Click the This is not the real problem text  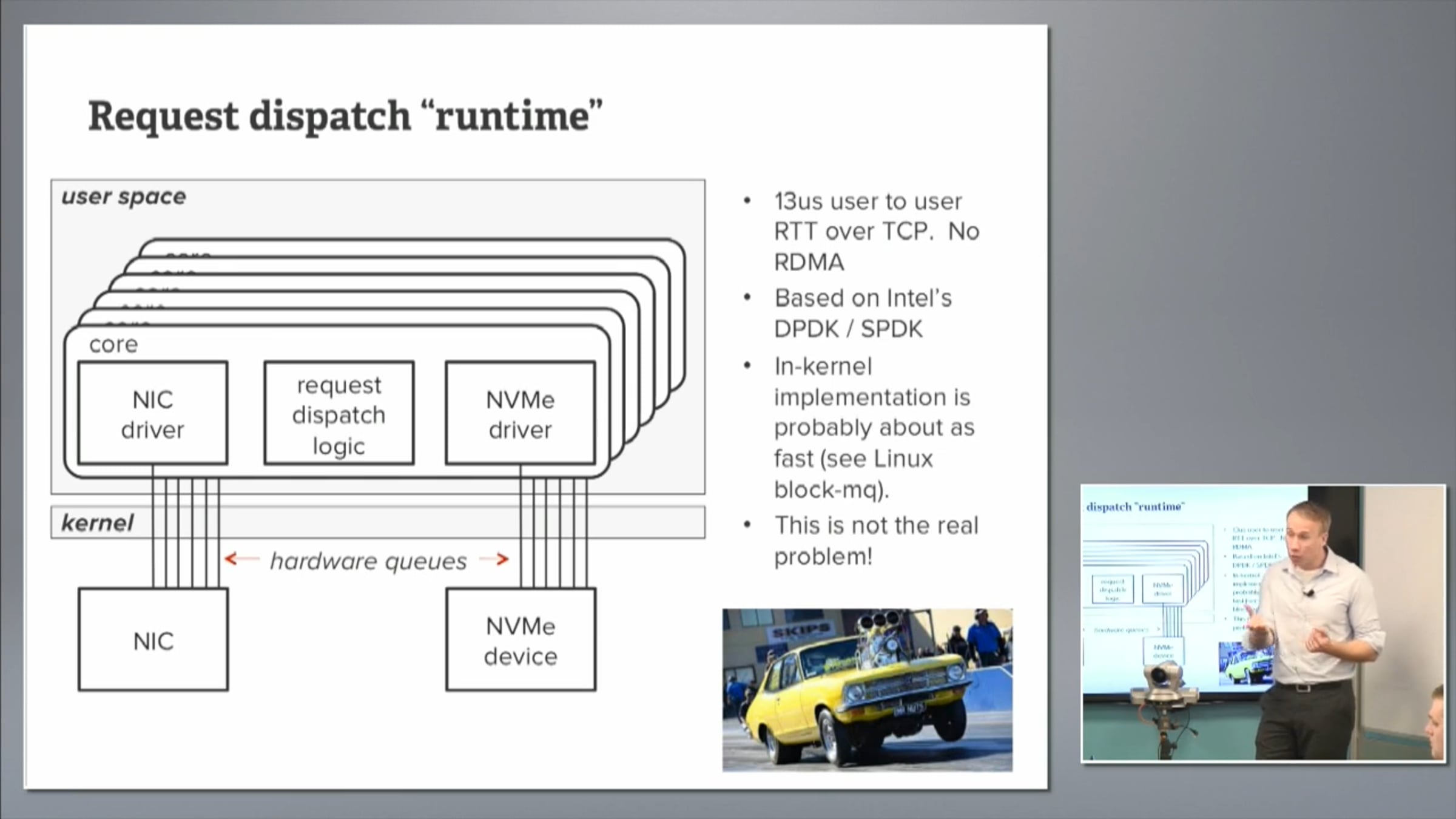[x=875, y=541]
